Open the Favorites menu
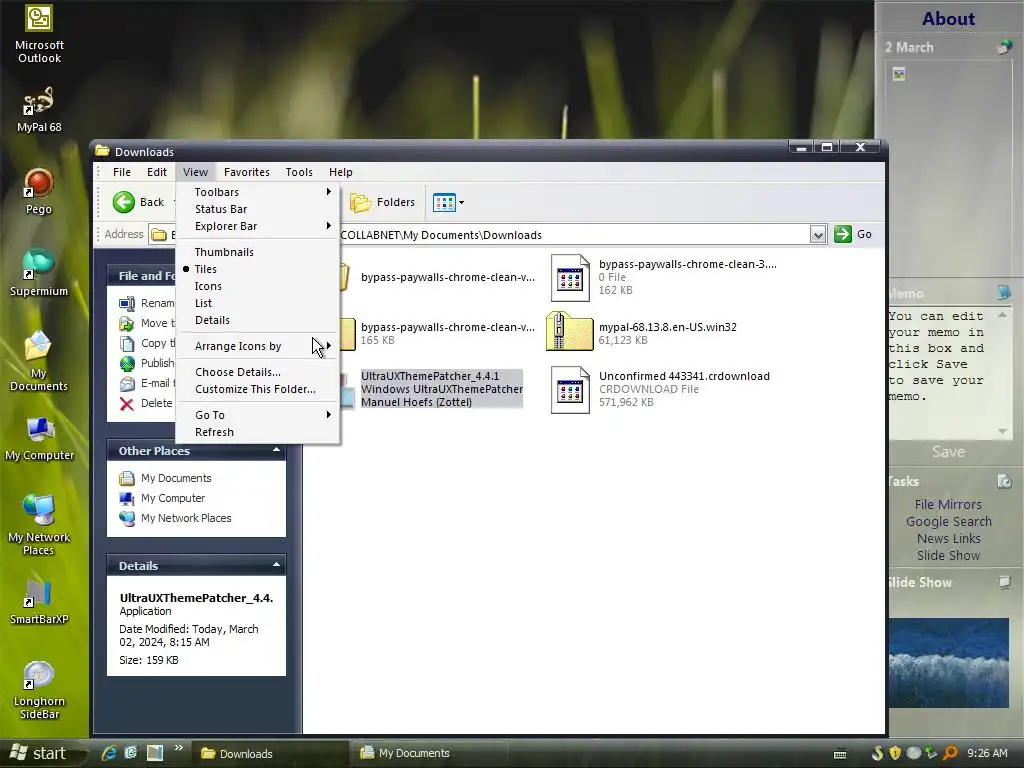This screenshot has width=1024, height=768. click(x=246, y=172)
